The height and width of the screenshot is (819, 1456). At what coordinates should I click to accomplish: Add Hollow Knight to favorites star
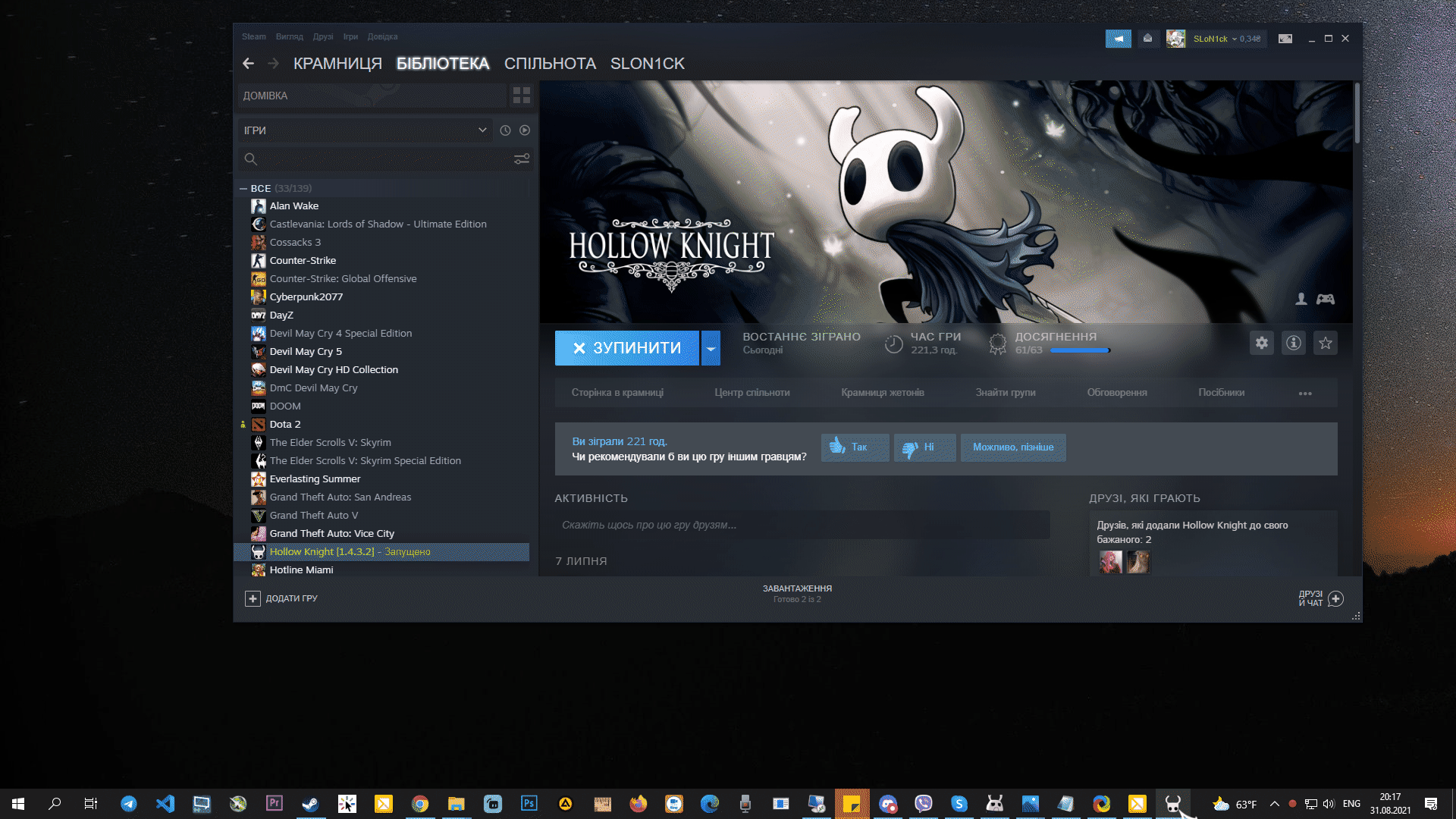(1325, 343)
